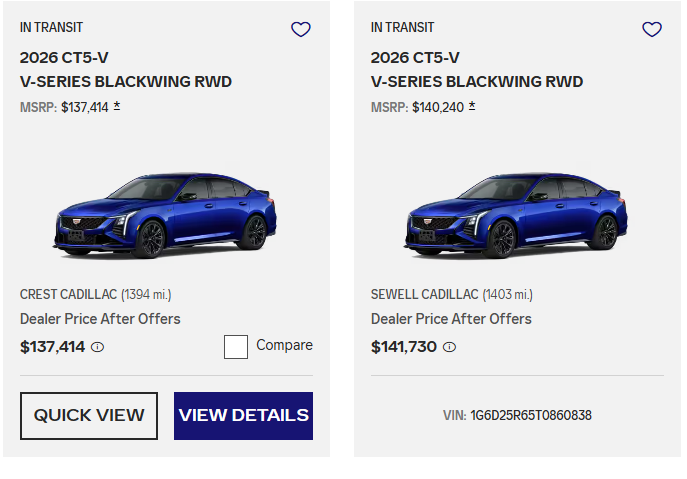Tick the Compare checkbox
Viewport: 687px width, 479px height.
(x=236, y=347)
